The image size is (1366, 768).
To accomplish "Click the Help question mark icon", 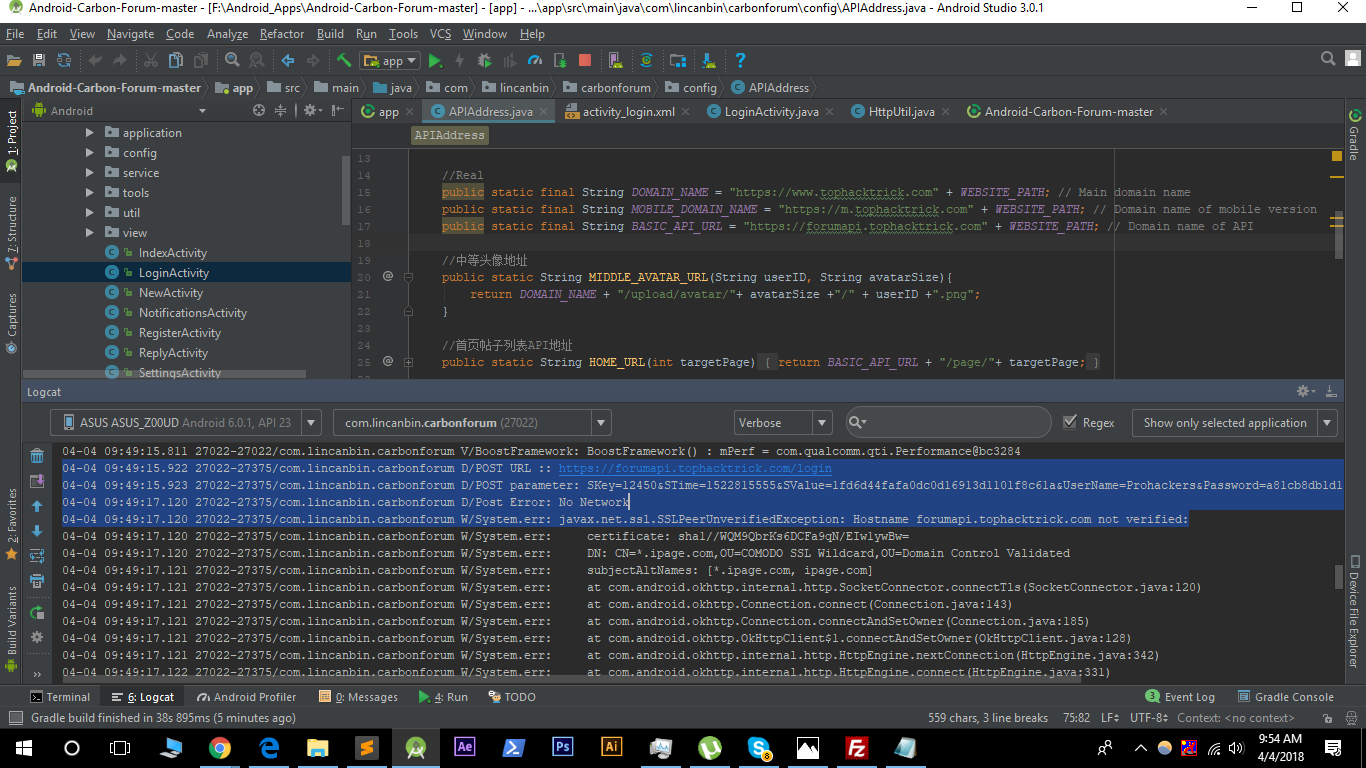I will (740, 61).
